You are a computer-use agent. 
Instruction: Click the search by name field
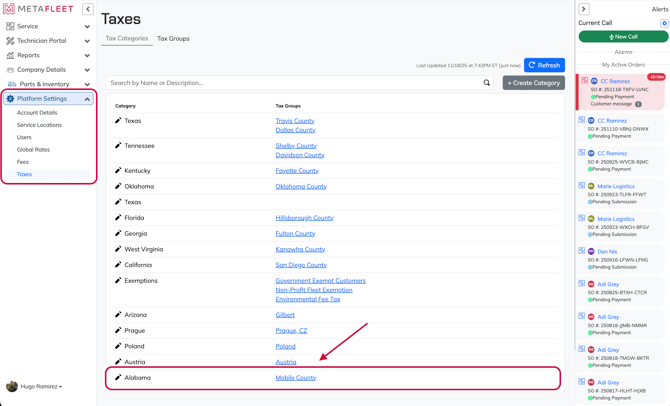pyautogui.click(x=295, y=83)
